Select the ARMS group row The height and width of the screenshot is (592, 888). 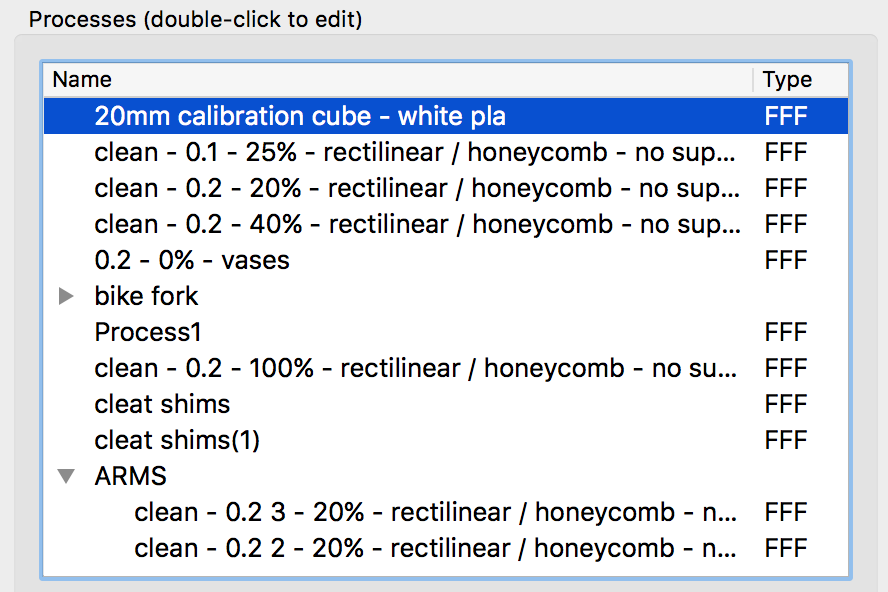coord(446,476)
